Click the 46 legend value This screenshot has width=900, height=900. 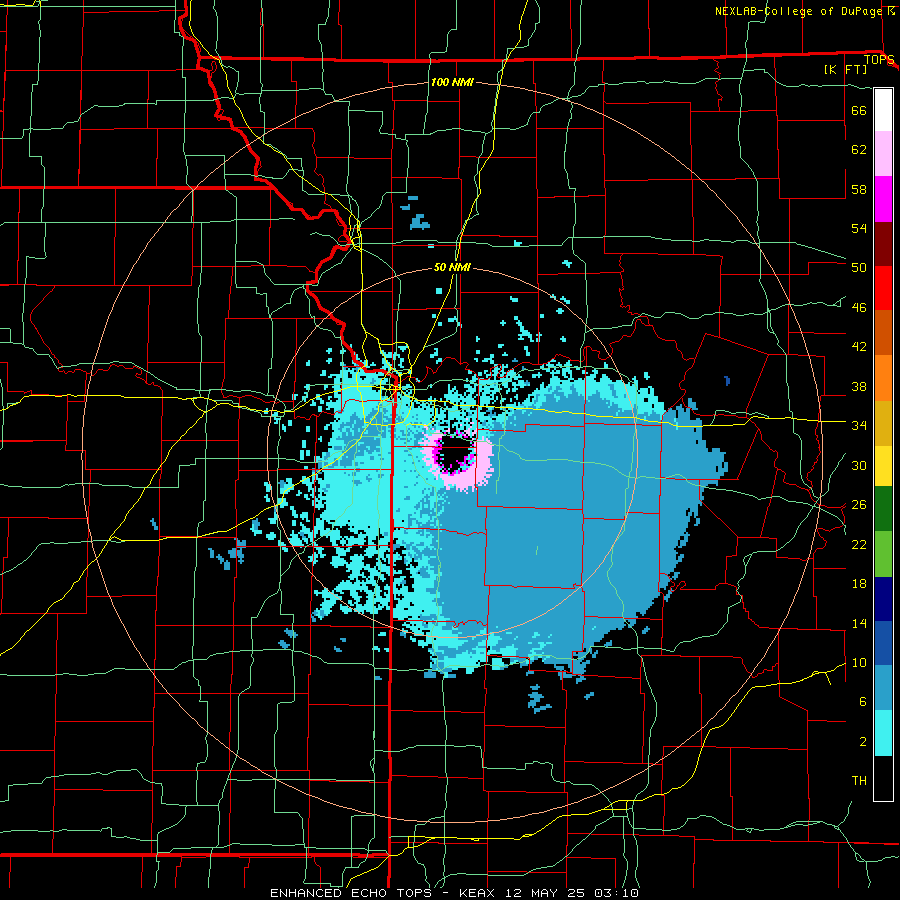pos(859,308)
